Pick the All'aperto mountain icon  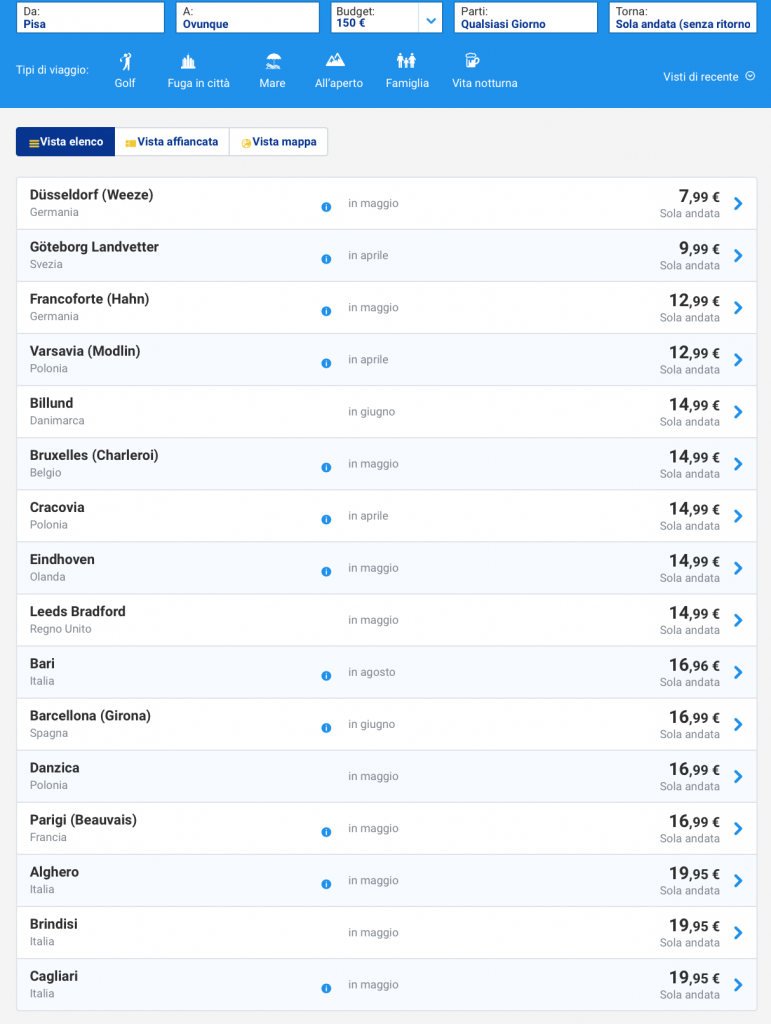338,62
